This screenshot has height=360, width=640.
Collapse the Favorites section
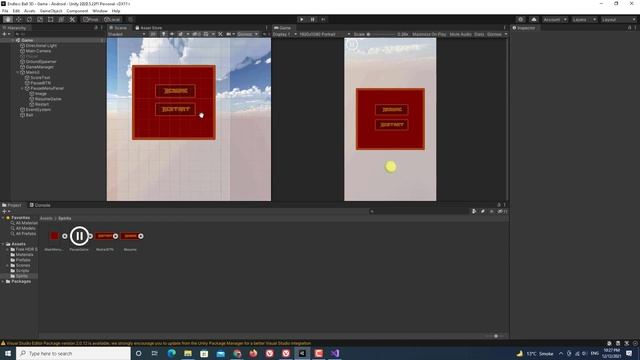[3, 218]
